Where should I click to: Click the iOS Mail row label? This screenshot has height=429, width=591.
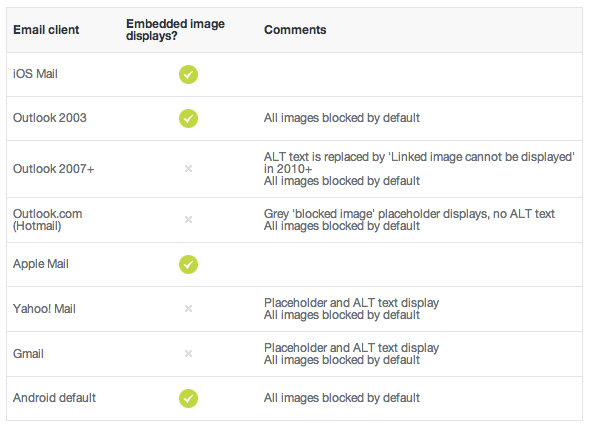pyautogui.click(x=35, y=74)
